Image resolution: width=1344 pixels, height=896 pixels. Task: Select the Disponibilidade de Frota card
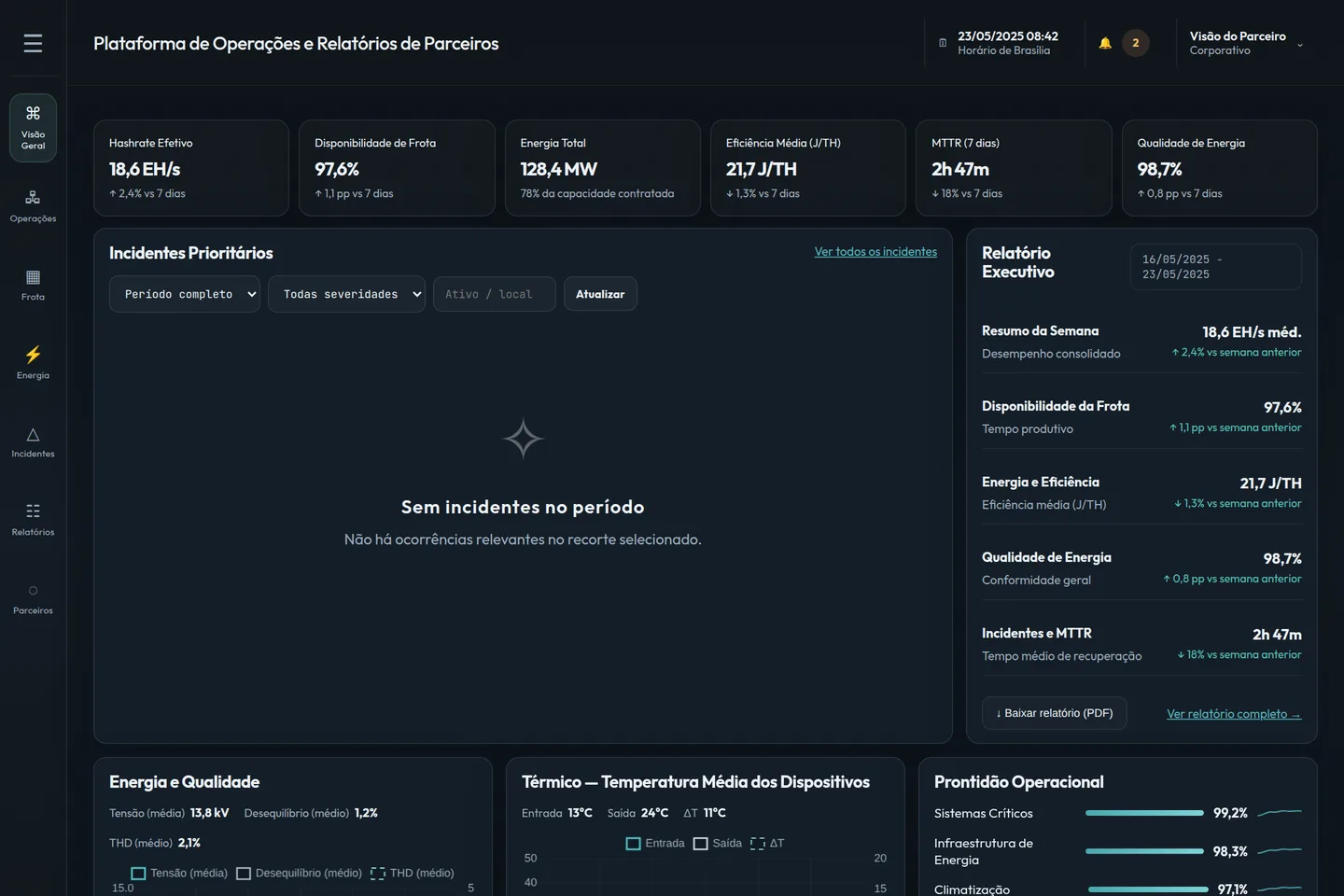[x=397, y=168]
